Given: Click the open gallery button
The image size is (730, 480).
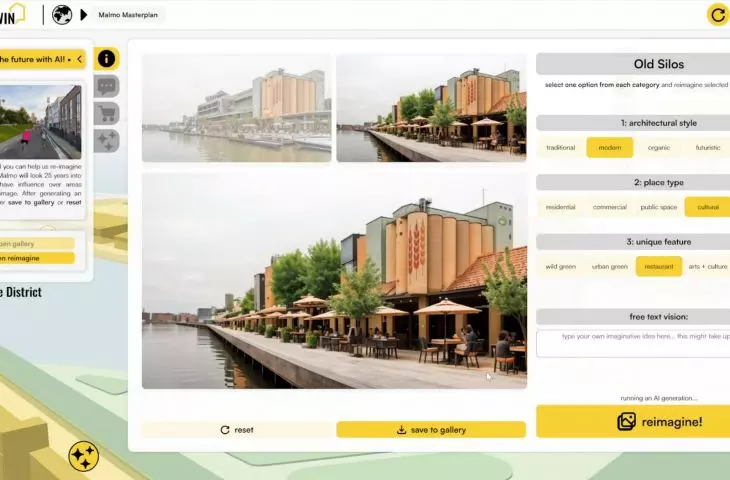Looking at the screenshot, I should [x=37, y=243].
